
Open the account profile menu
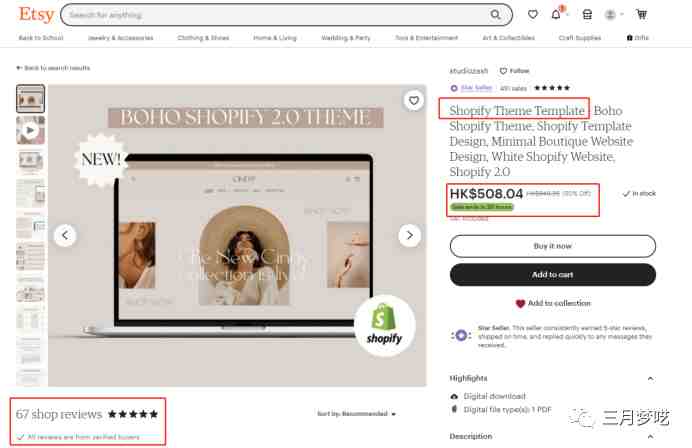click(x=613, y=15)
